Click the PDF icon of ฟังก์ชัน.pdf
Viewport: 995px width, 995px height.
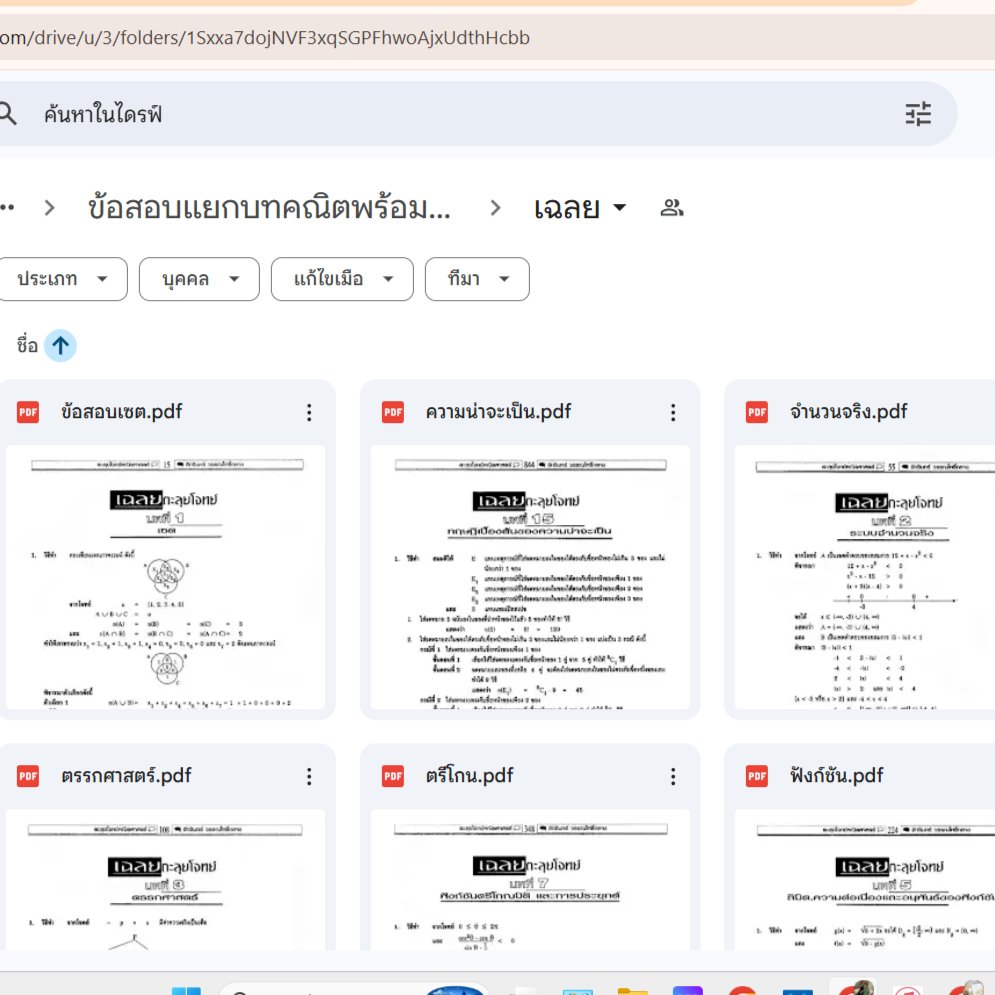[757, 776]
